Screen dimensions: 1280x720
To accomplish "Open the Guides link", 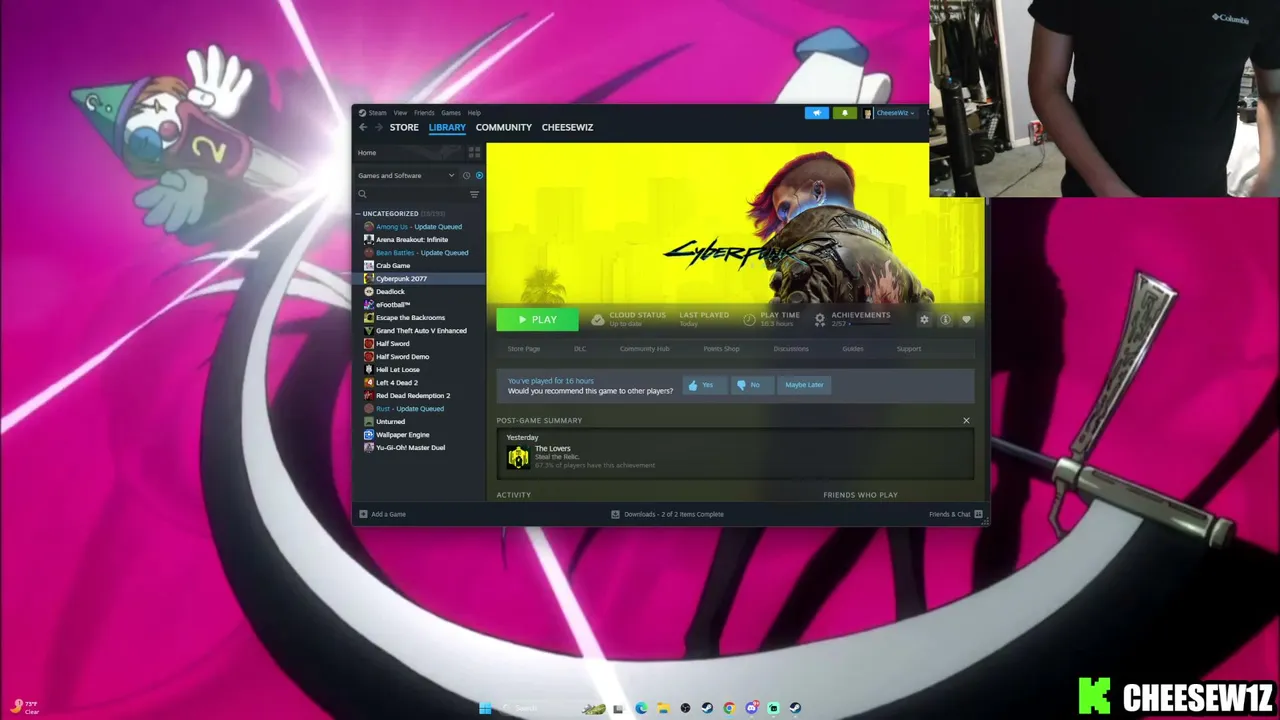I will click(x=853, y=349).
